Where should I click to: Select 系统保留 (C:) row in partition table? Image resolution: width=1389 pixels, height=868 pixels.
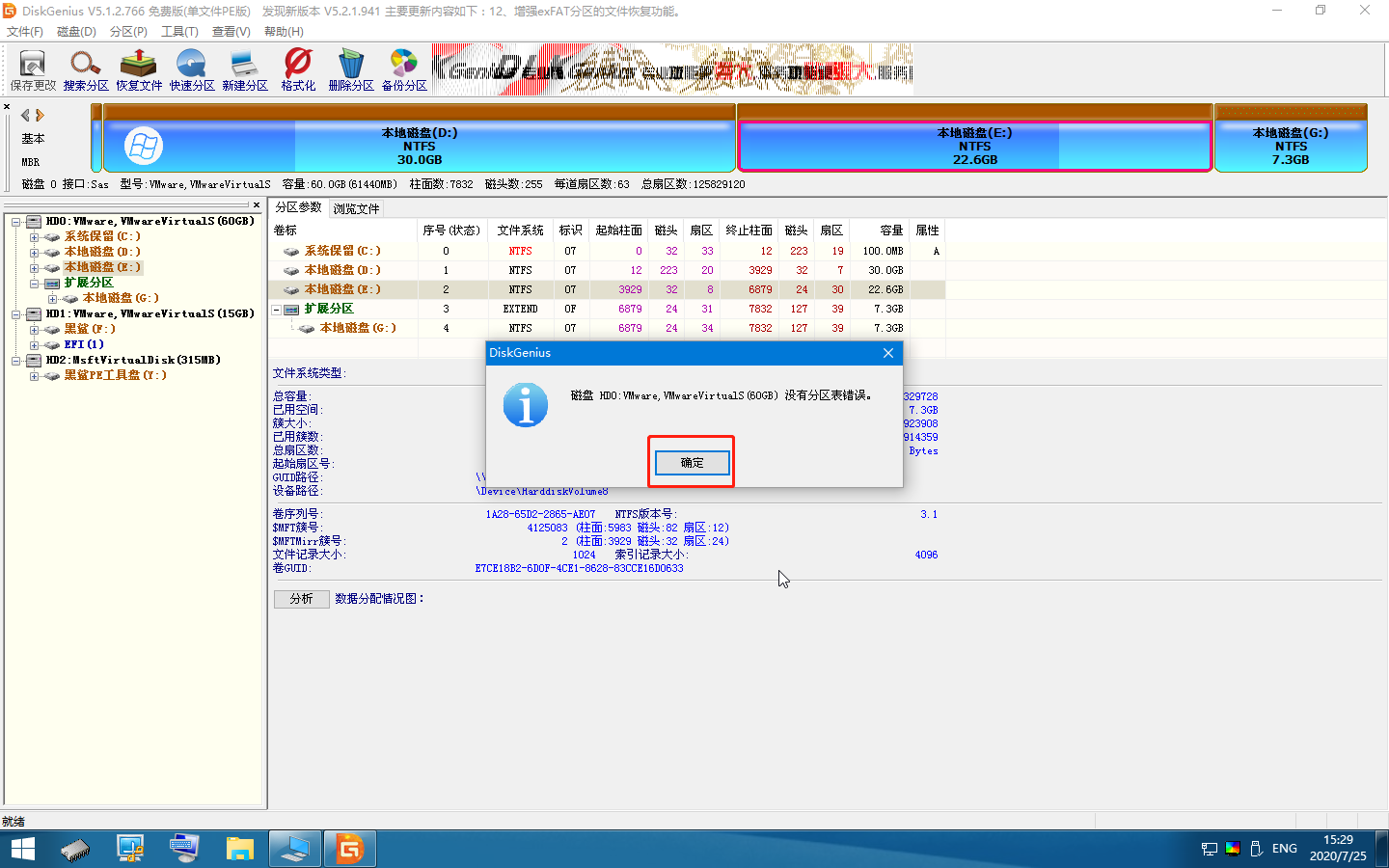point(606,251)
